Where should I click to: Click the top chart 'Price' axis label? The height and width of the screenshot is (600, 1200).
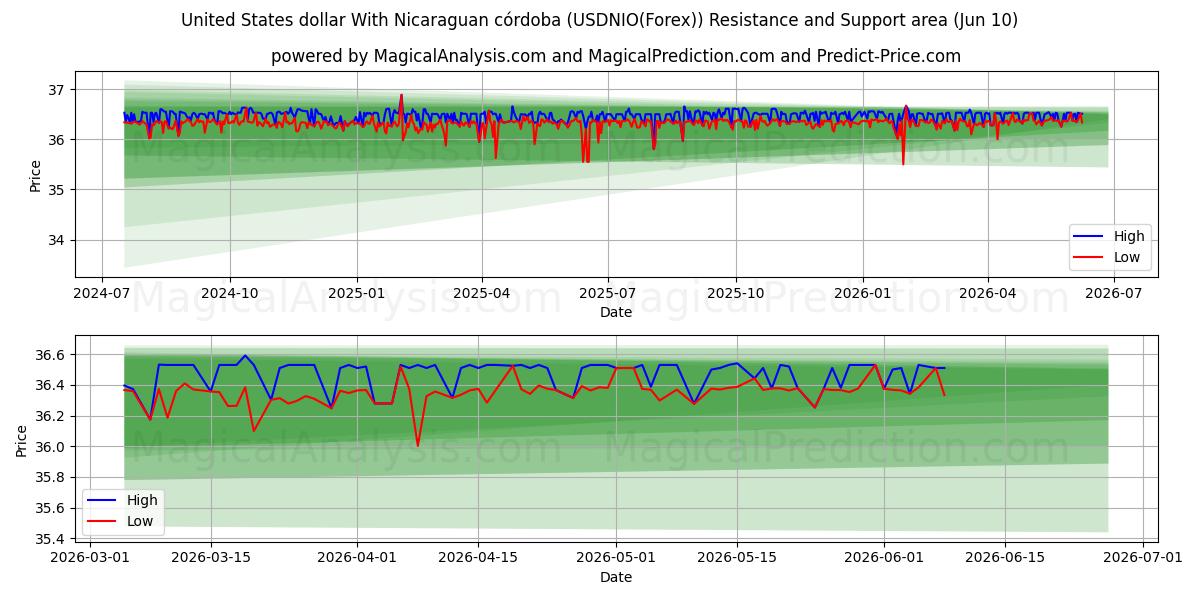click(36, 175)
